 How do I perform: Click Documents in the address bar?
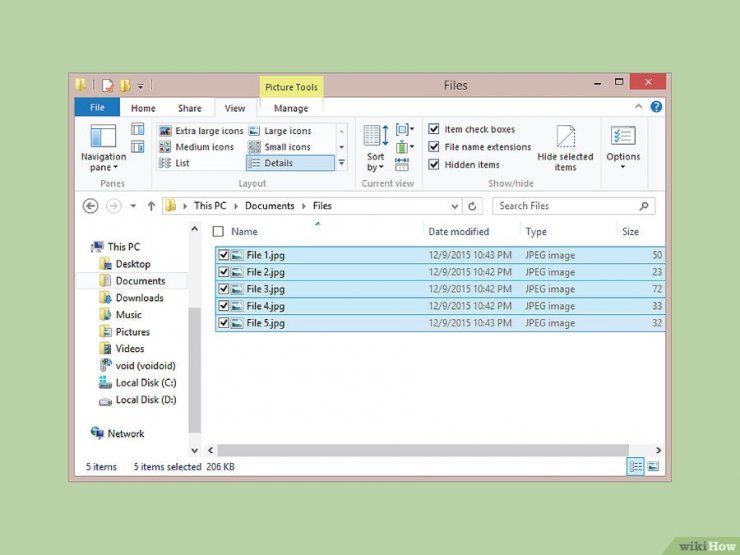[269, 206]
